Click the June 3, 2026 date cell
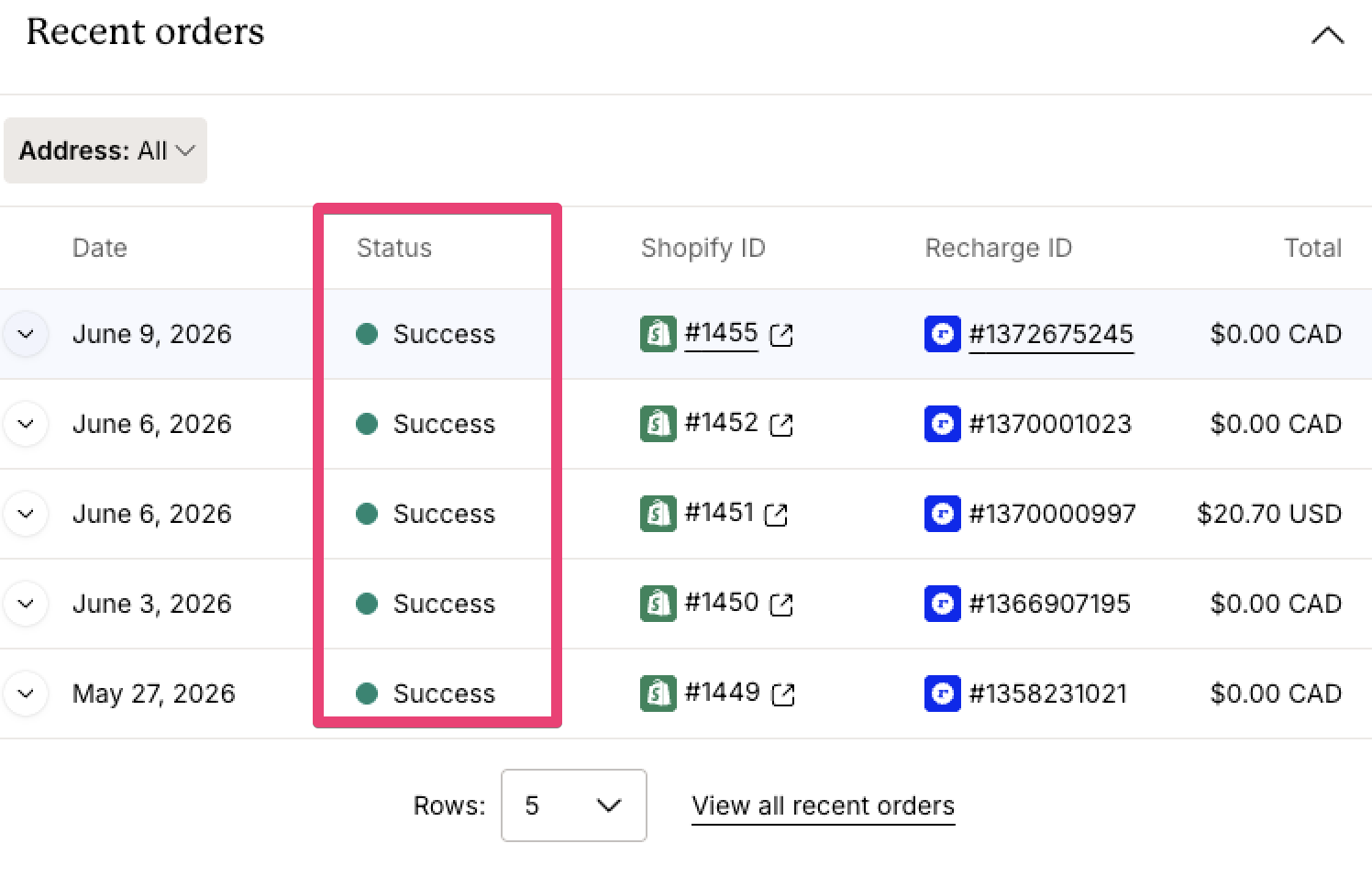Image resolution: width=1372 pixels, height=877 pixels. tap(152, 604)
